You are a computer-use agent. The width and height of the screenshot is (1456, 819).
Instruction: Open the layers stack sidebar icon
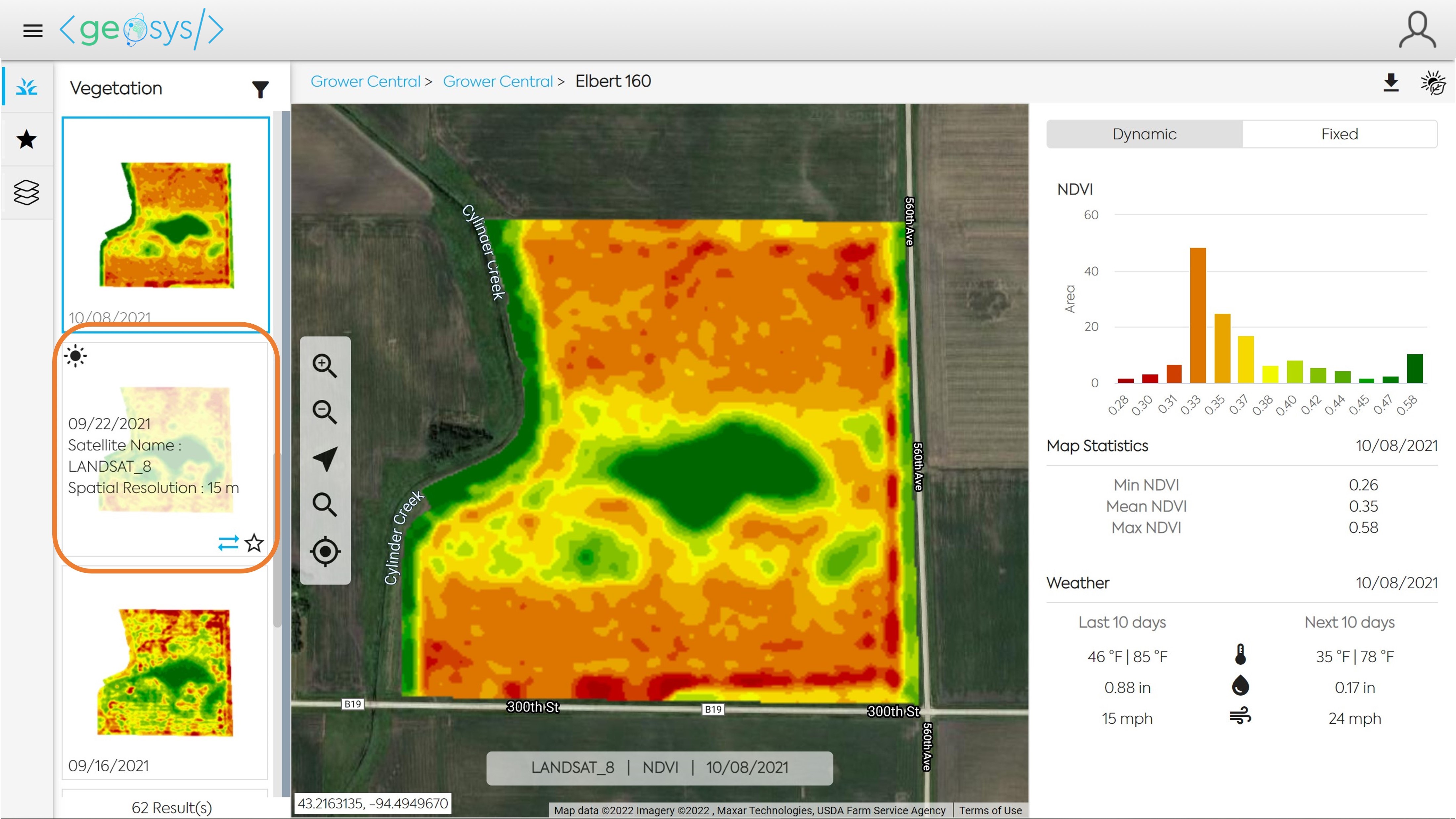[x=26, y=192]
